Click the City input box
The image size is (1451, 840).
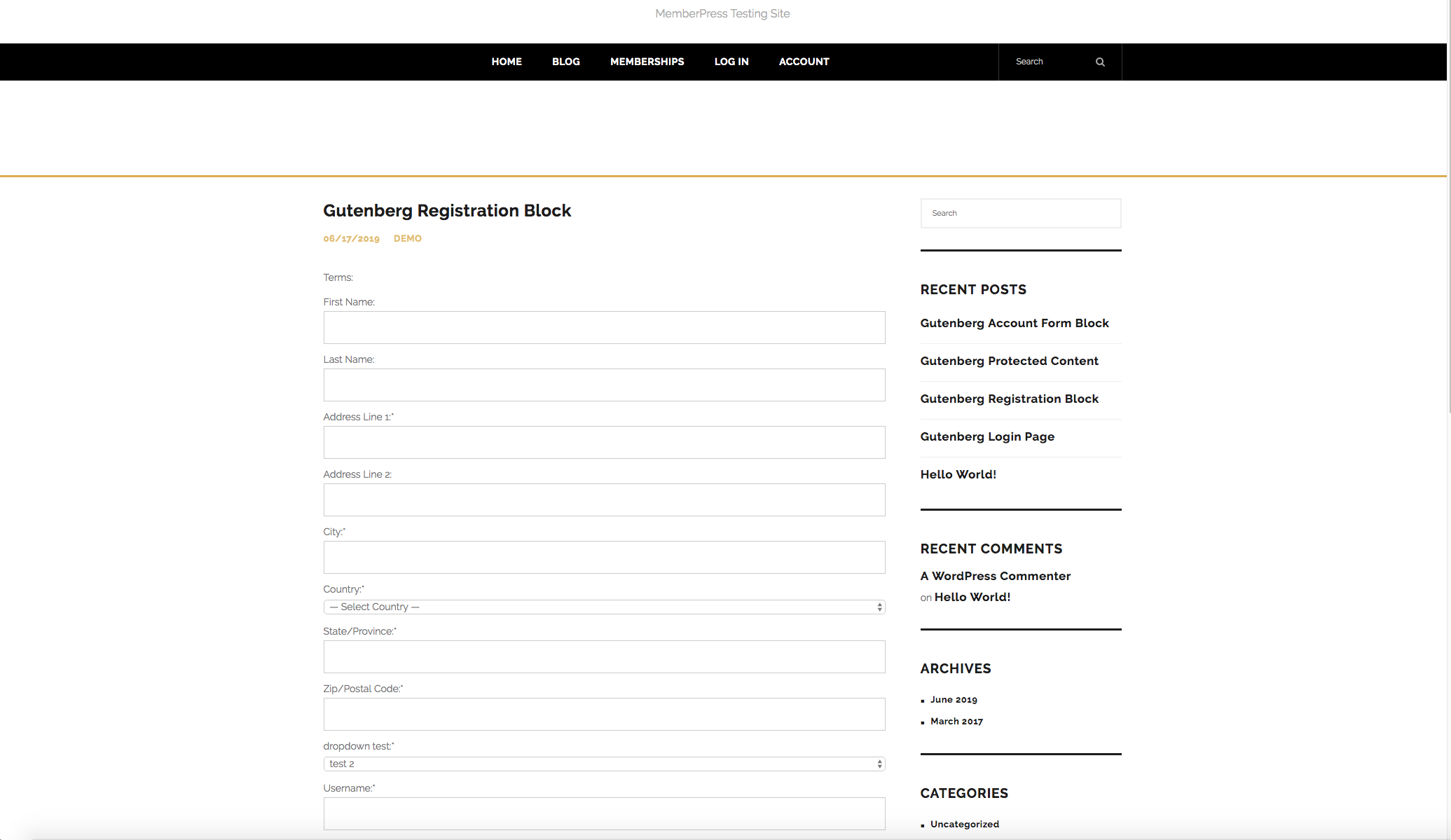[604, 557]
